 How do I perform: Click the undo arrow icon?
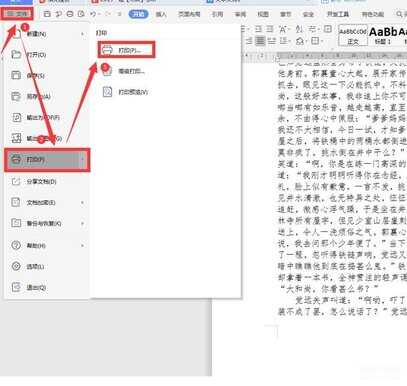point(93,14)
